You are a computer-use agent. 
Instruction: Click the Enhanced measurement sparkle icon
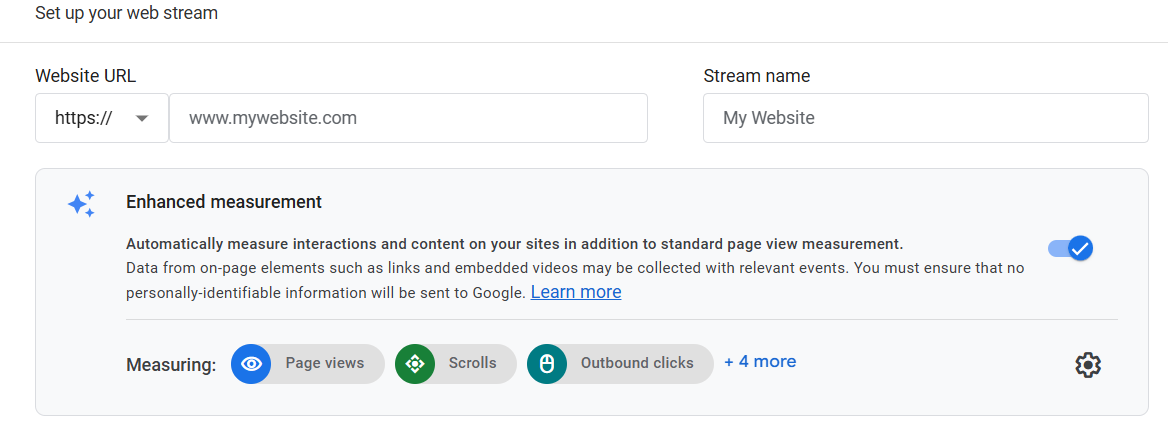point(81,204)
